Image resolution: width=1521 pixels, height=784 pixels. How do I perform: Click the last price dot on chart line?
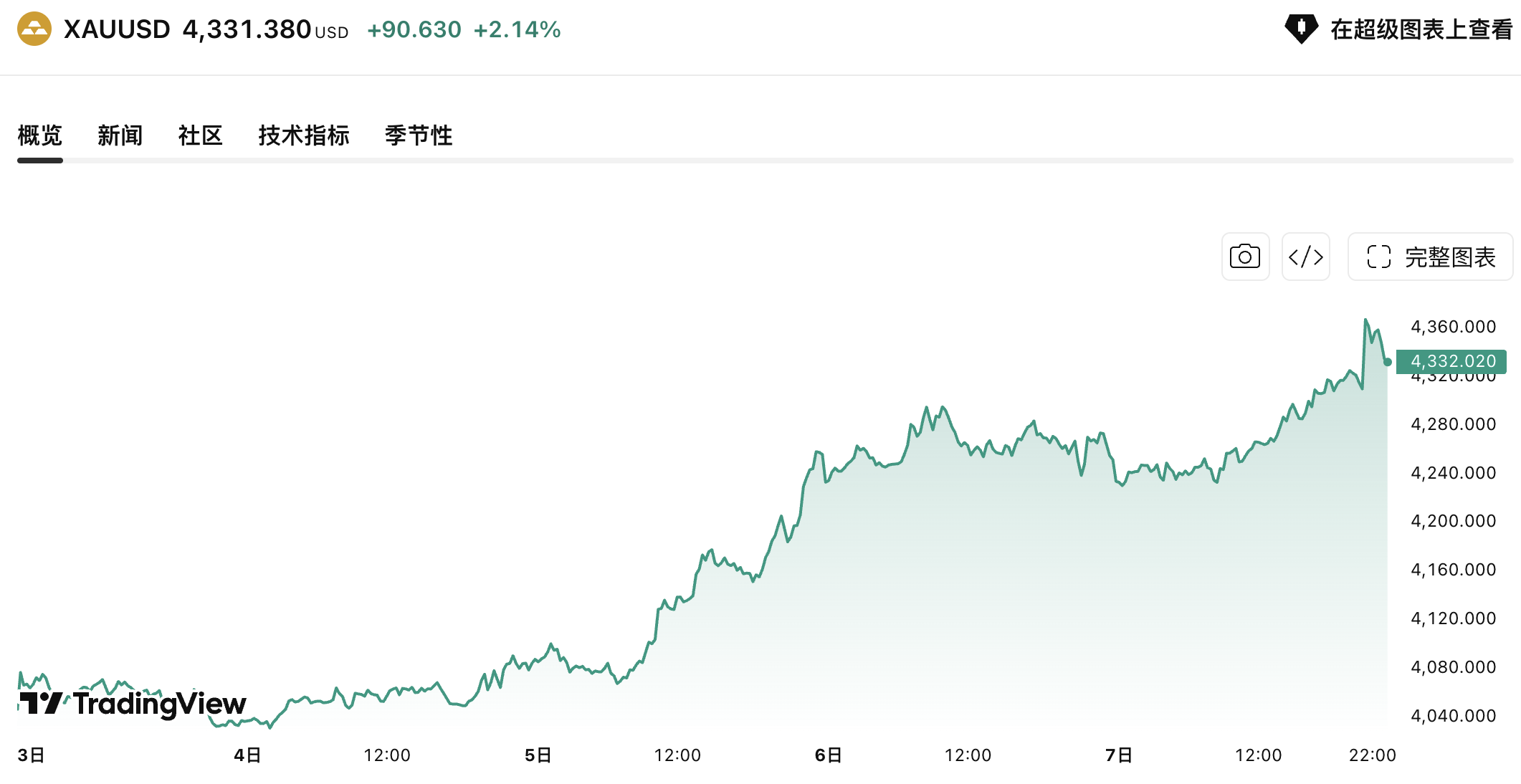[x=1388, y=362]
